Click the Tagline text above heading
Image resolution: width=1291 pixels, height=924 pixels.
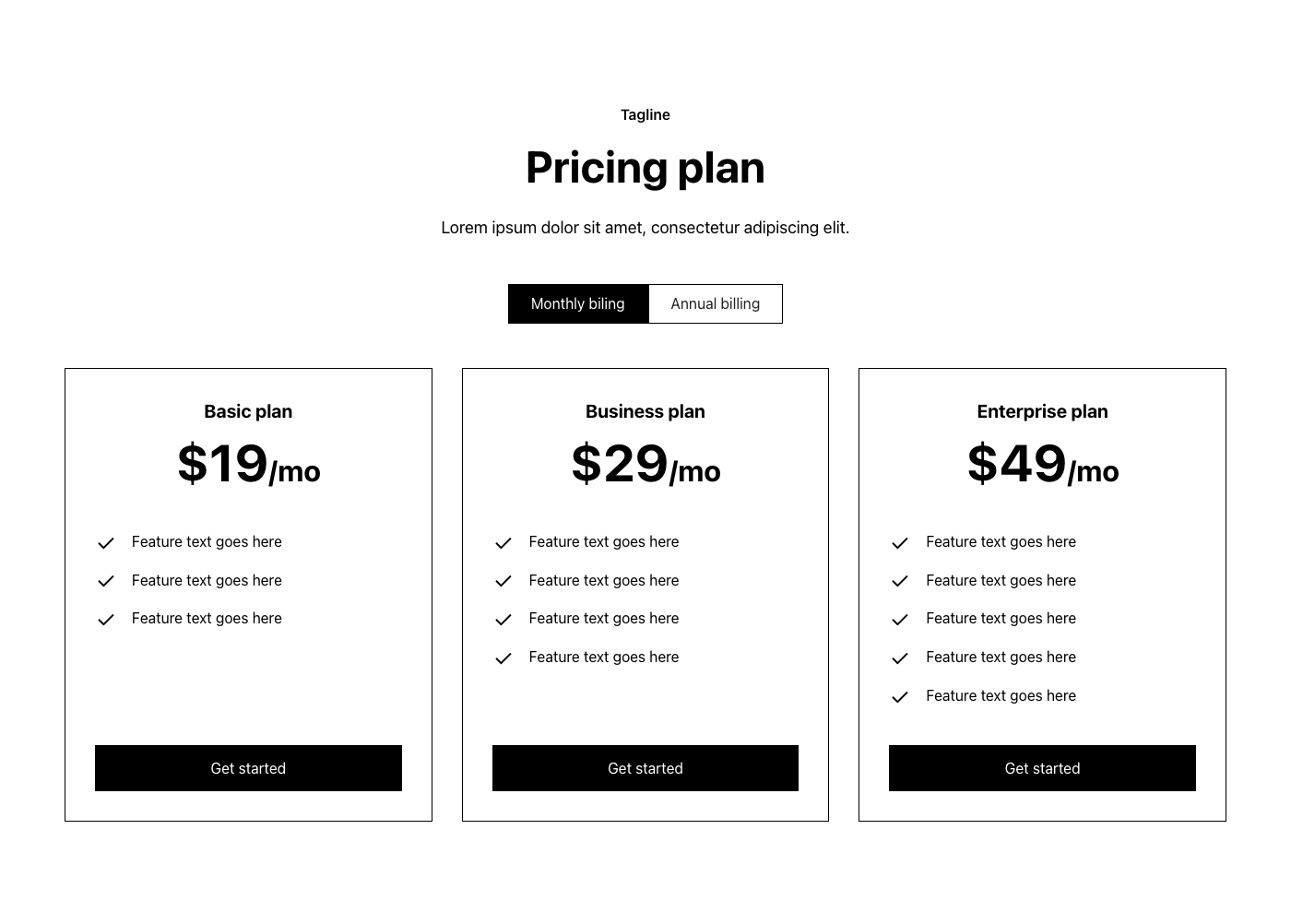[x=645, y=115]
